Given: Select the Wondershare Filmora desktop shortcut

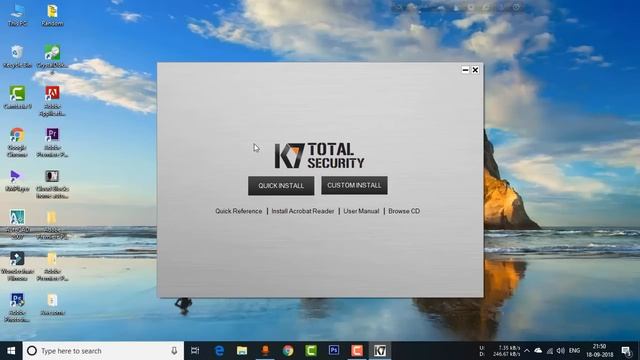Looking at the screenshot, I should click(18, 266).
